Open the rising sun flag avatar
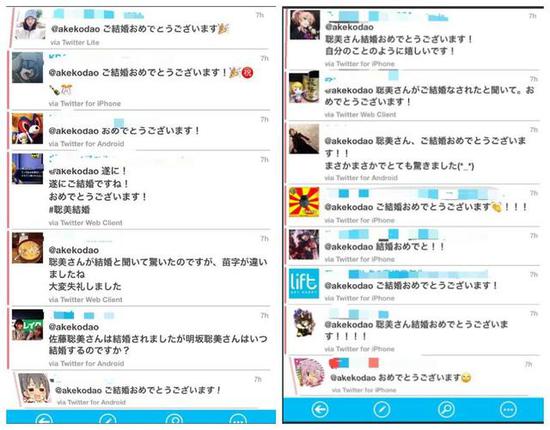 (304, 202)
